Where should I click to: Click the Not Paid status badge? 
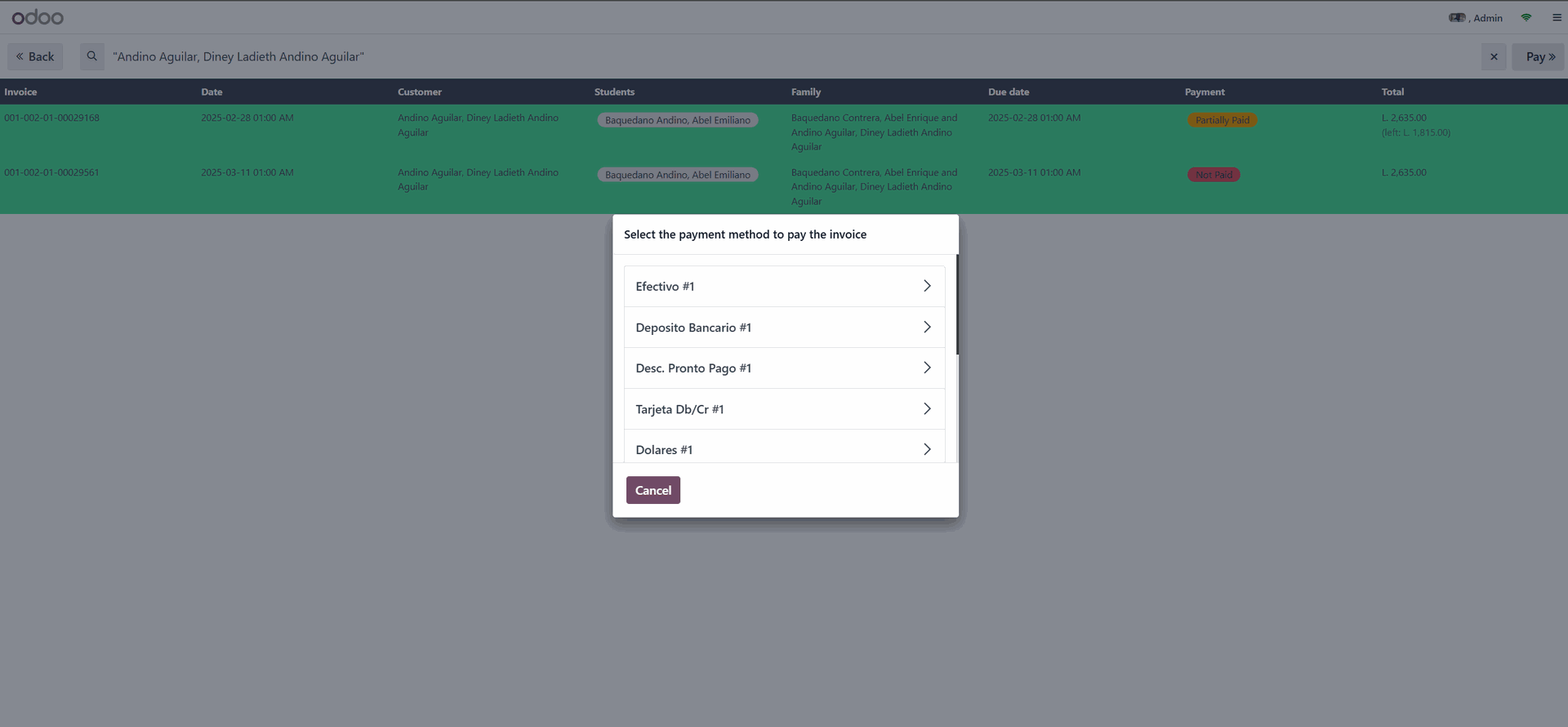(1214, 175)
